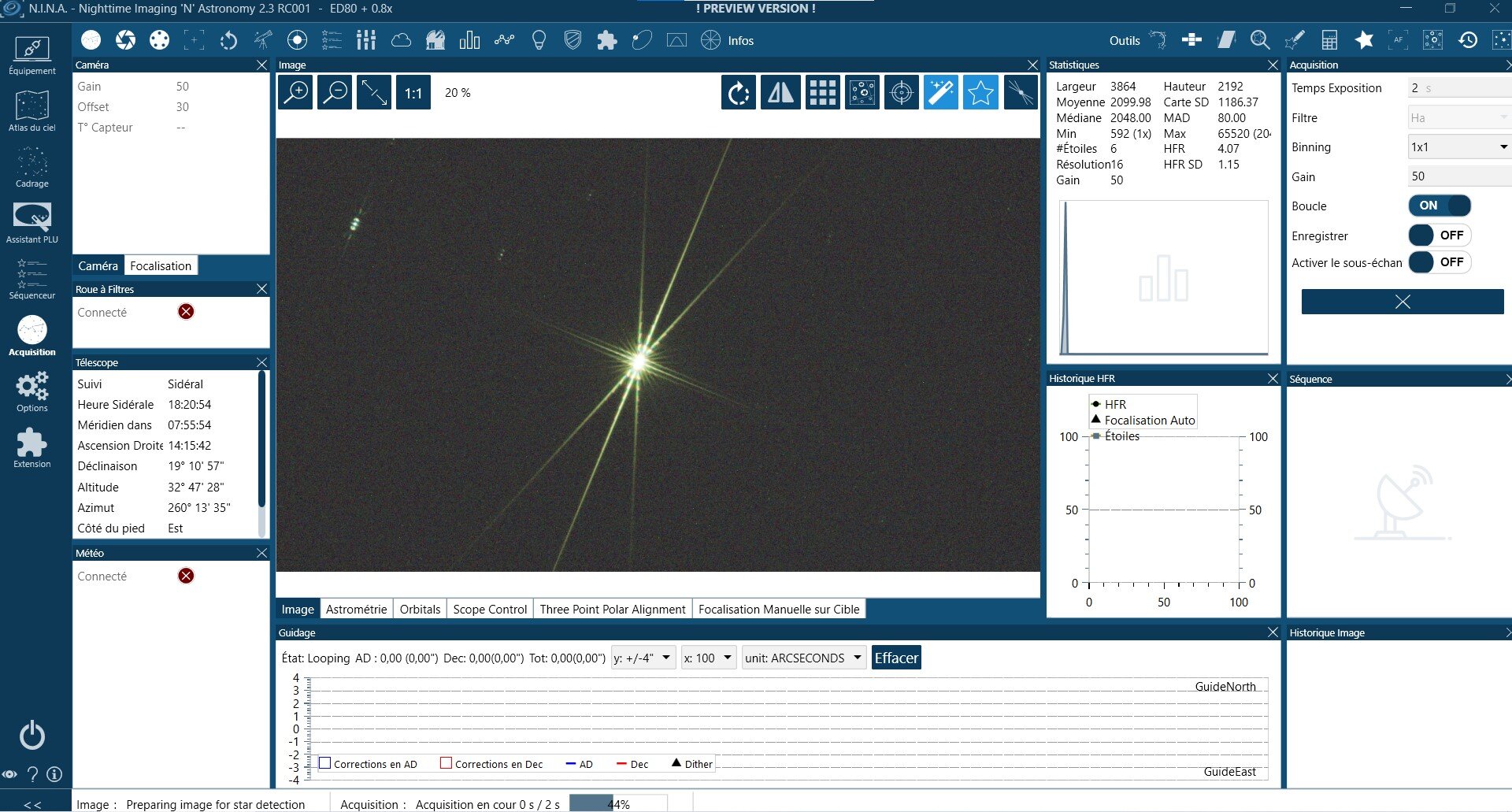The height and width of the screenshot is (812, 1512).
Task: Cancel the exposure with the X button
Action: (x=1403, y=302)
